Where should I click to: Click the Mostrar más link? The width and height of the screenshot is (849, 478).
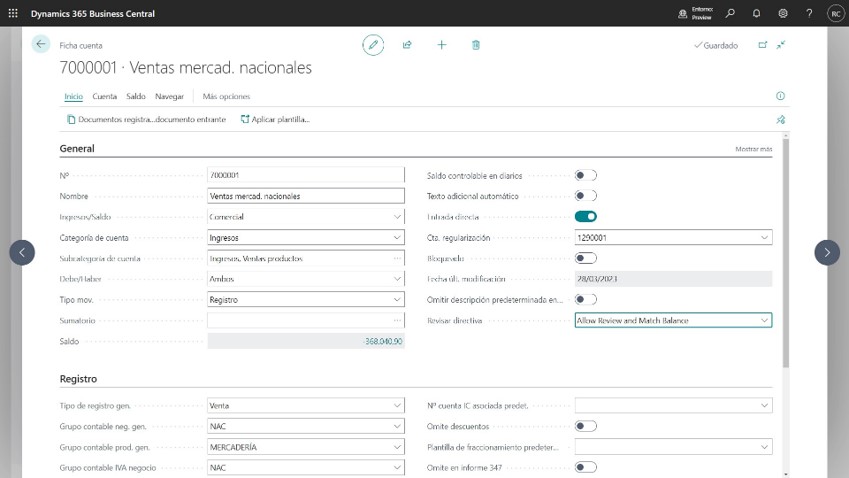click(753, 149)
